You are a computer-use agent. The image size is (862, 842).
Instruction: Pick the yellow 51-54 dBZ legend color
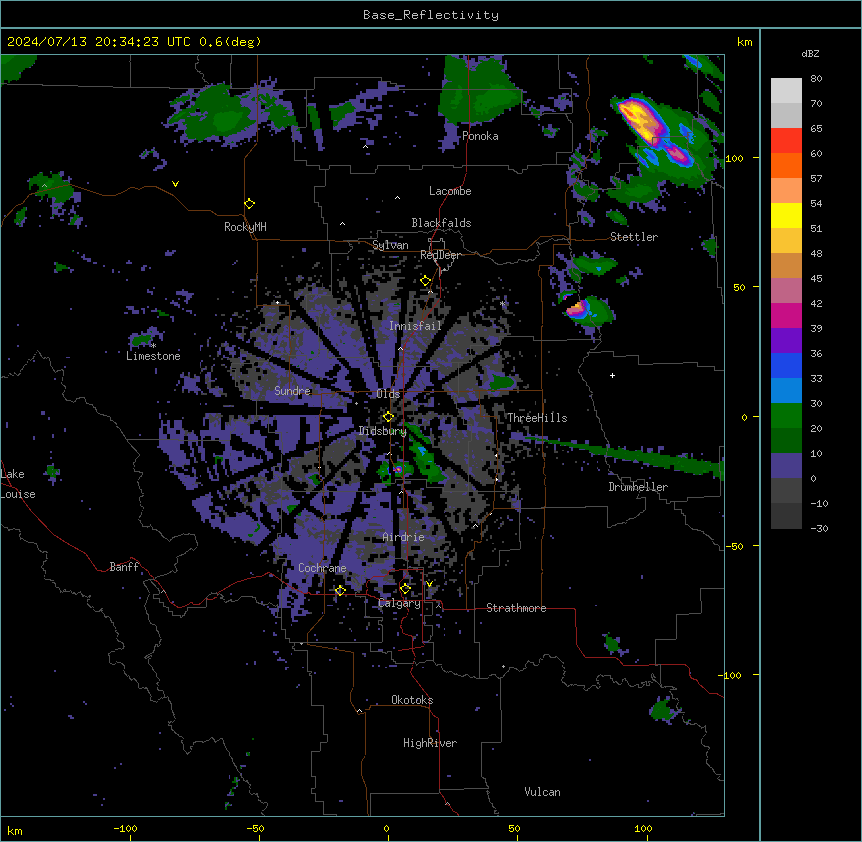786,215
